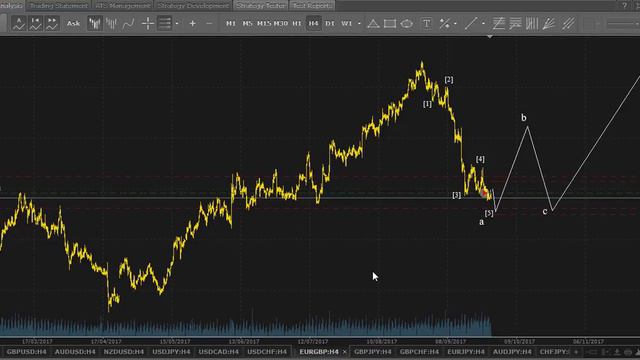The height and width of the screenshot is (360, 640).
Task: Switch to USDCAD:H4 chart tab
Action: click(218, 351)
